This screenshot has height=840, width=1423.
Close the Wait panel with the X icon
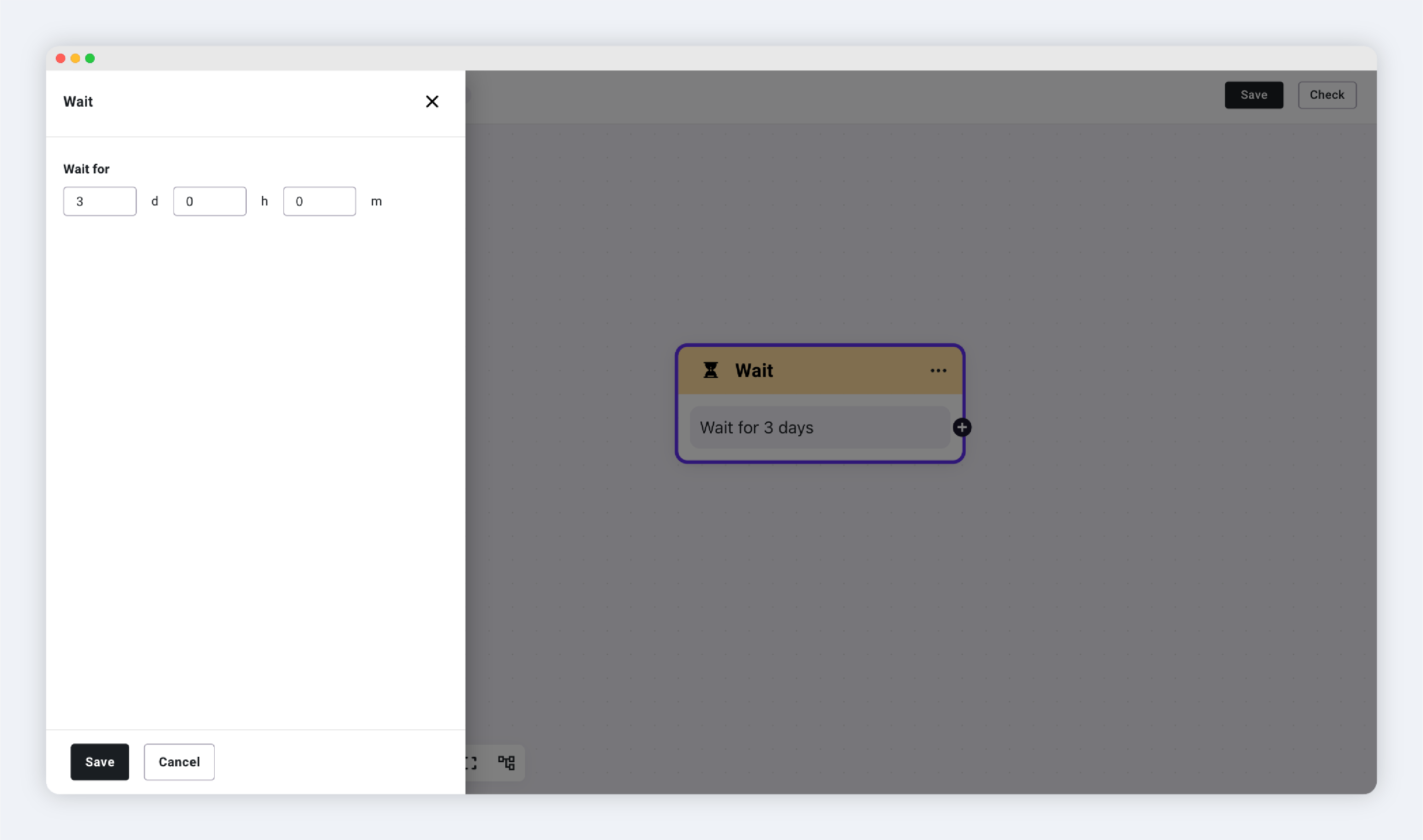coord(432,101)
